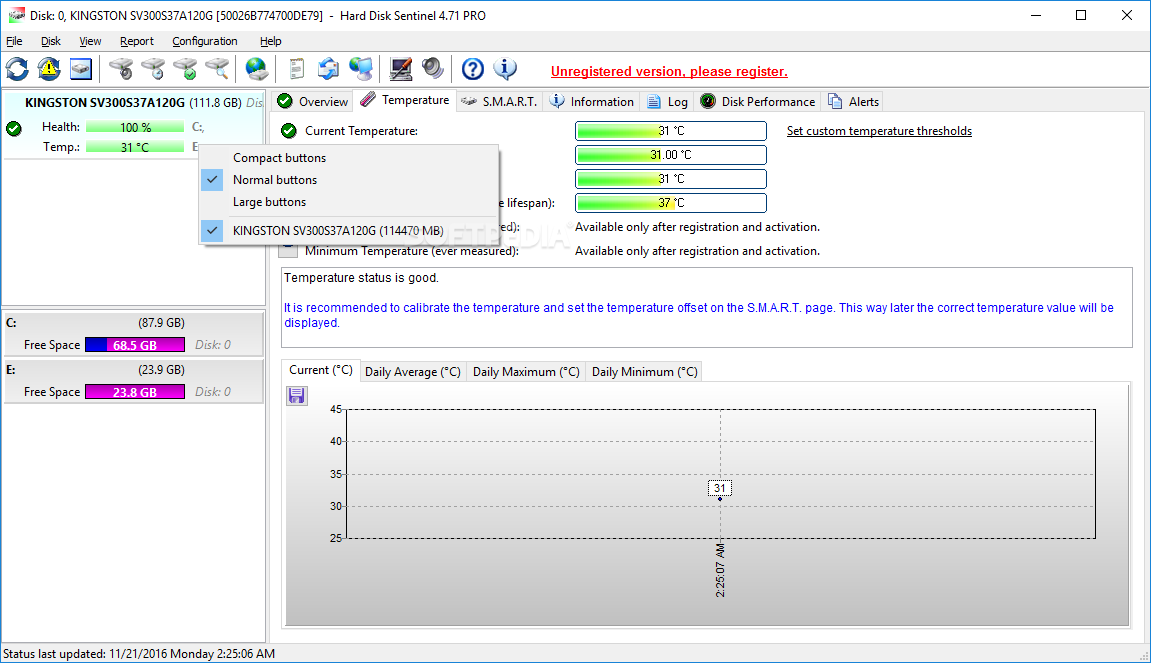The image size is (1151, 663).
Task: Click the C: free space 68.5 GB bar
Action: [135, 344]
